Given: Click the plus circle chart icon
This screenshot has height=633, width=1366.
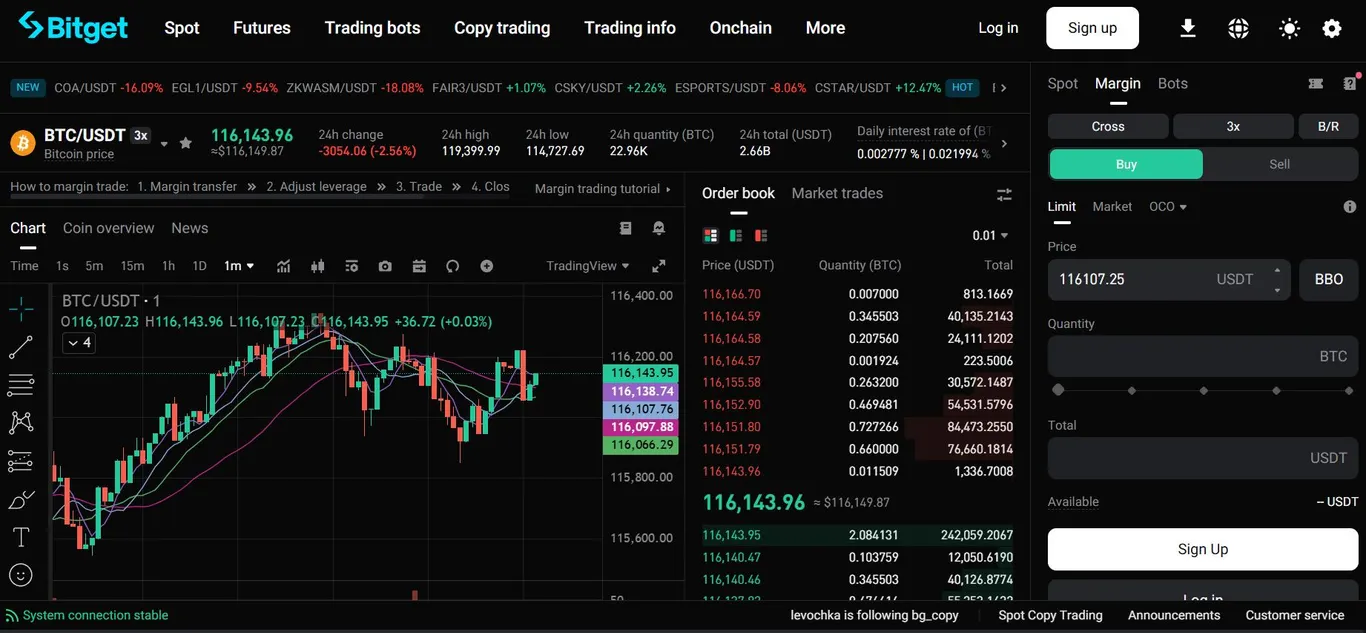Looking at the screenshot, I should pos(486,266).
